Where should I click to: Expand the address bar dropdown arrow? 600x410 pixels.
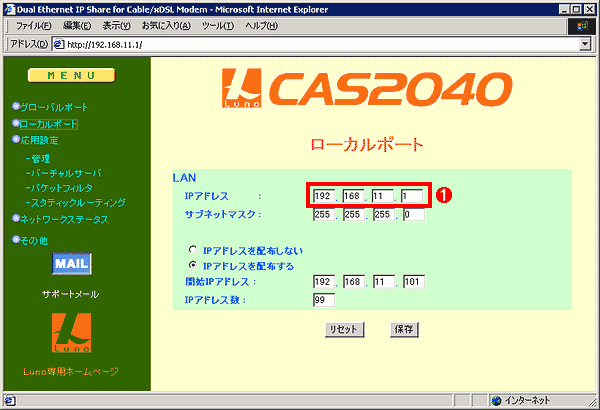(585, 44)
